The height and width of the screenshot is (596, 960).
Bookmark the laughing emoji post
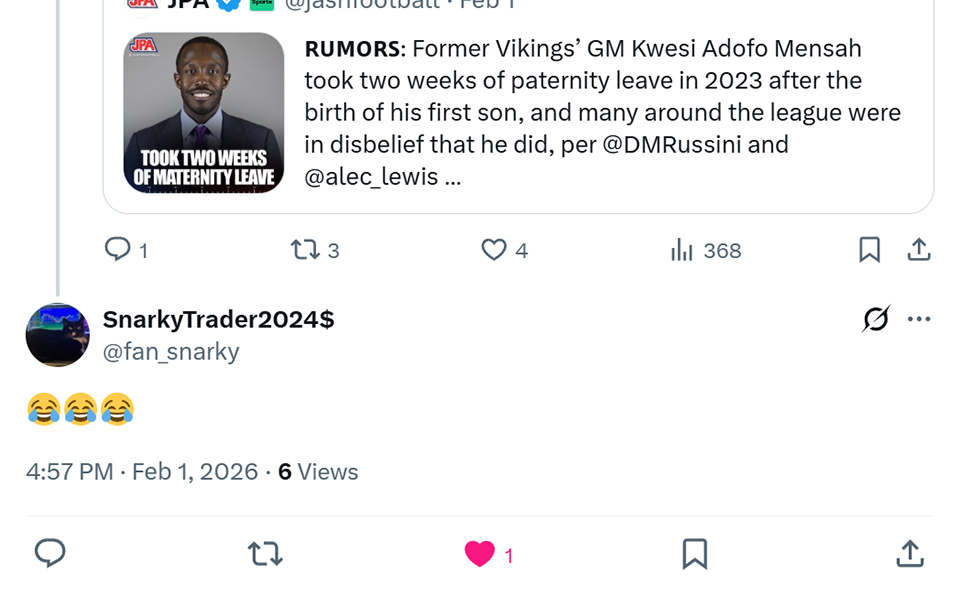[x=694, y=553]
